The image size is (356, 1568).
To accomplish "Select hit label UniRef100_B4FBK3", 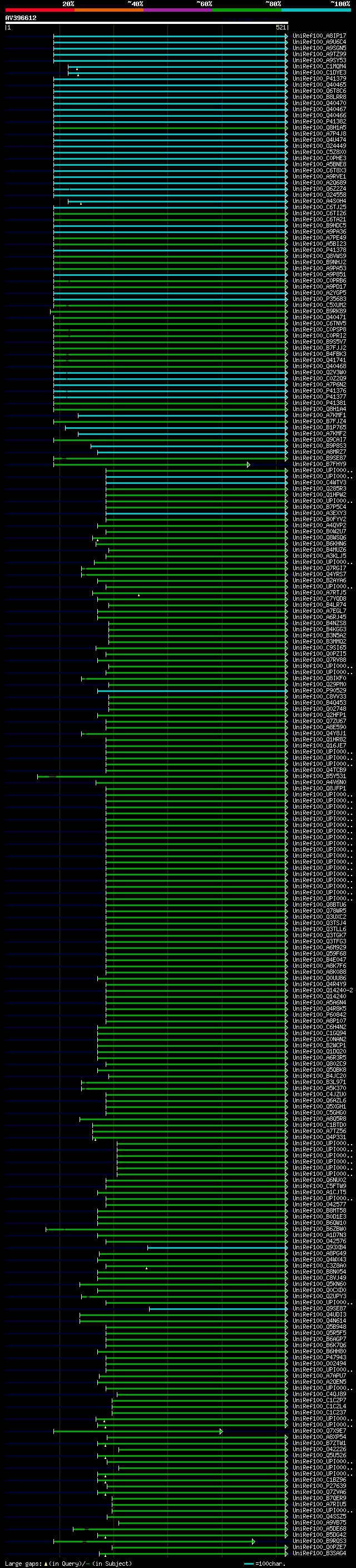I will [319, 354].
